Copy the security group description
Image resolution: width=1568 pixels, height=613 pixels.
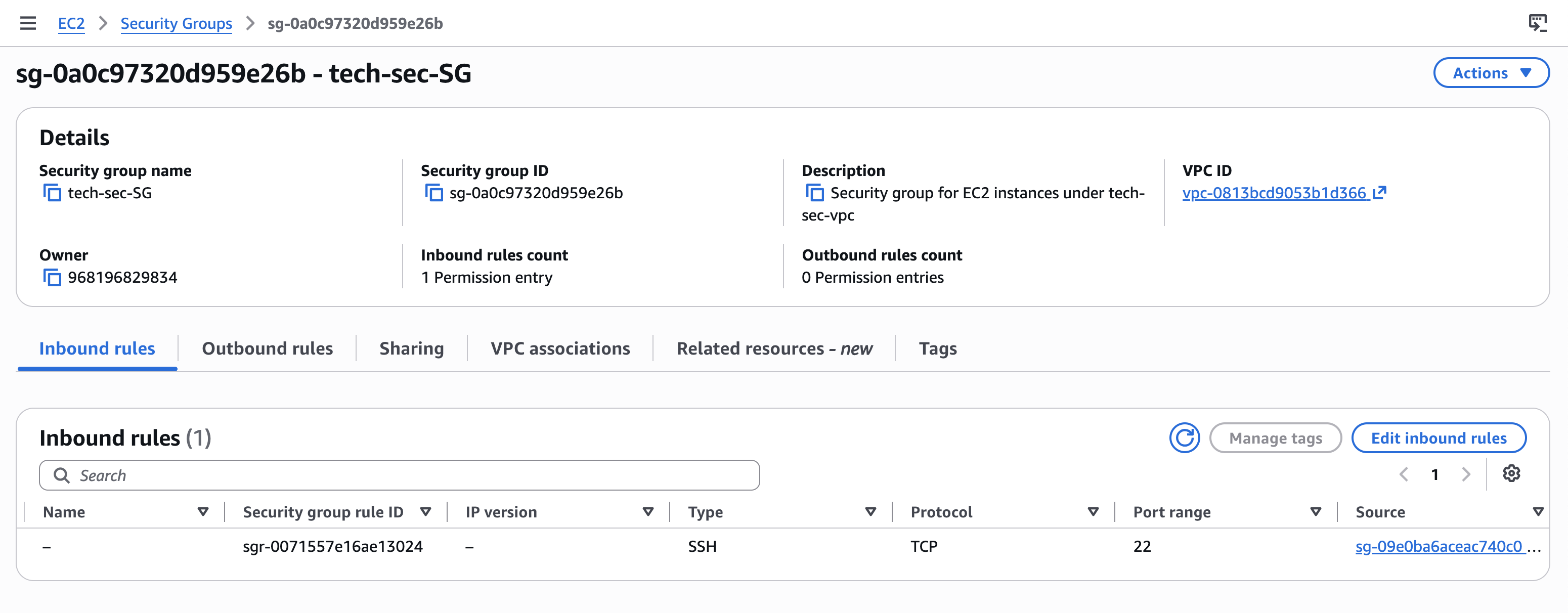(x=815, y=193)
